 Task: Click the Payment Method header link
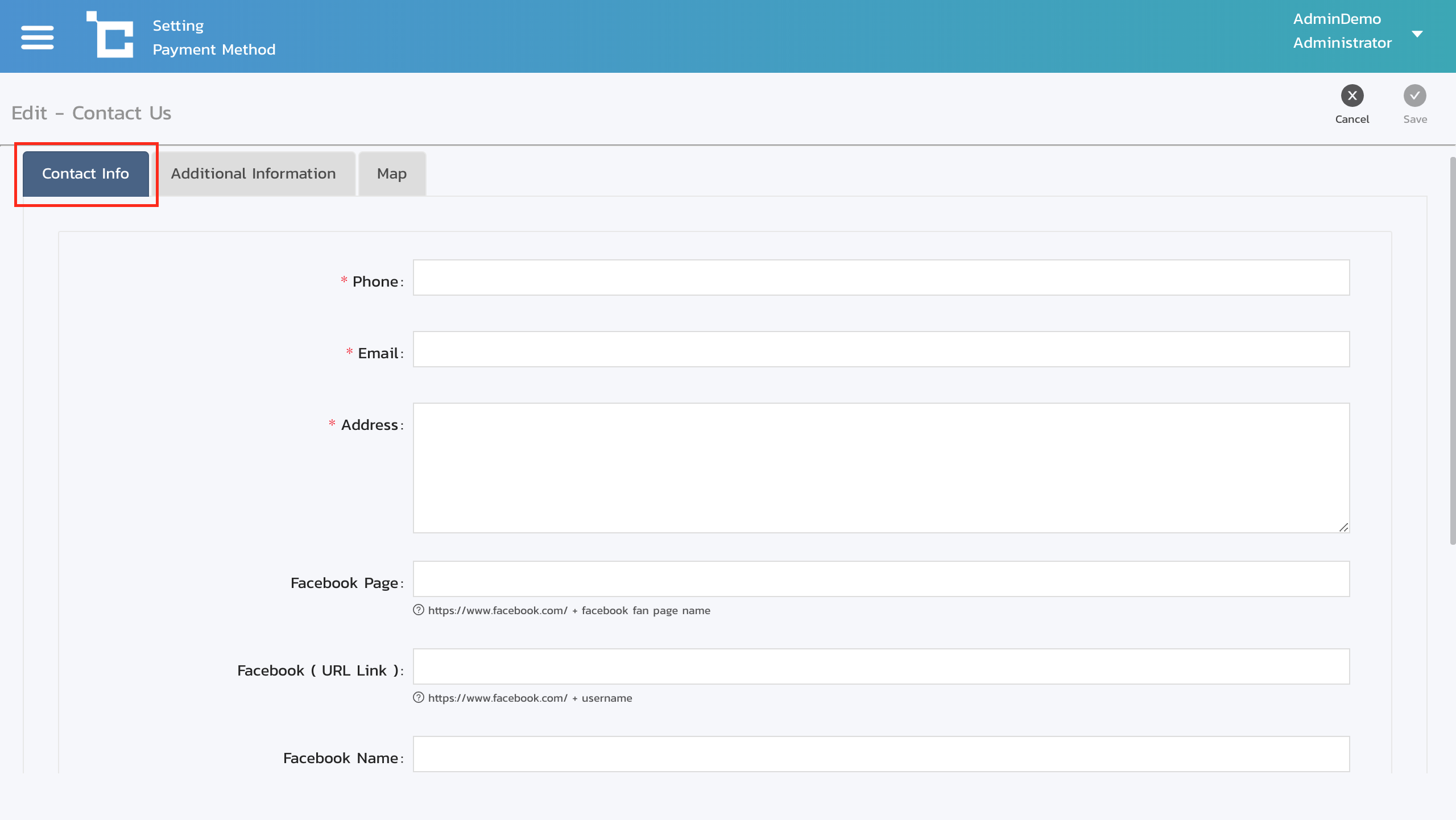coord(214,49)
